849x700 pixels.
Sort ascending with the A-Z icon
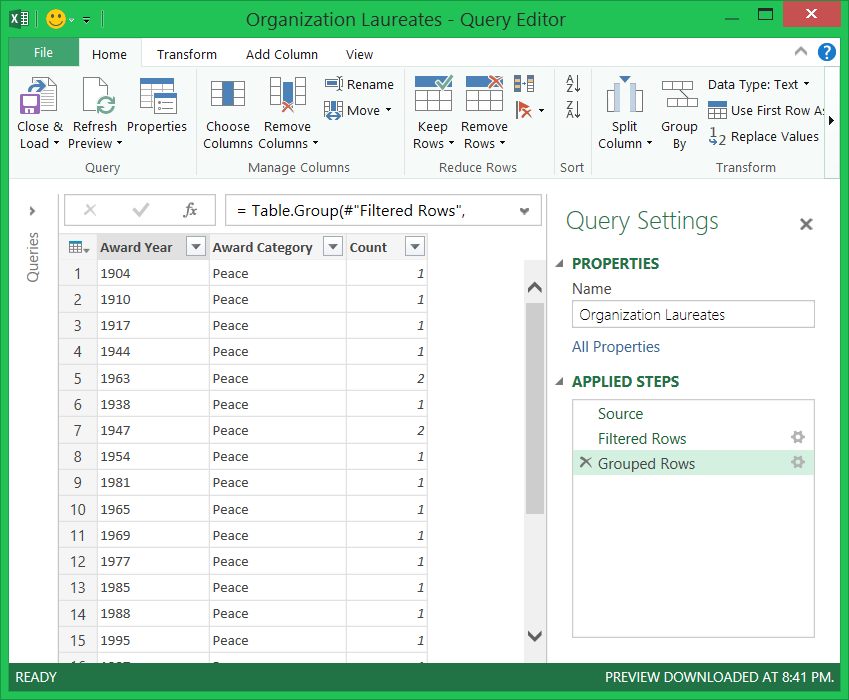(573, 84)
